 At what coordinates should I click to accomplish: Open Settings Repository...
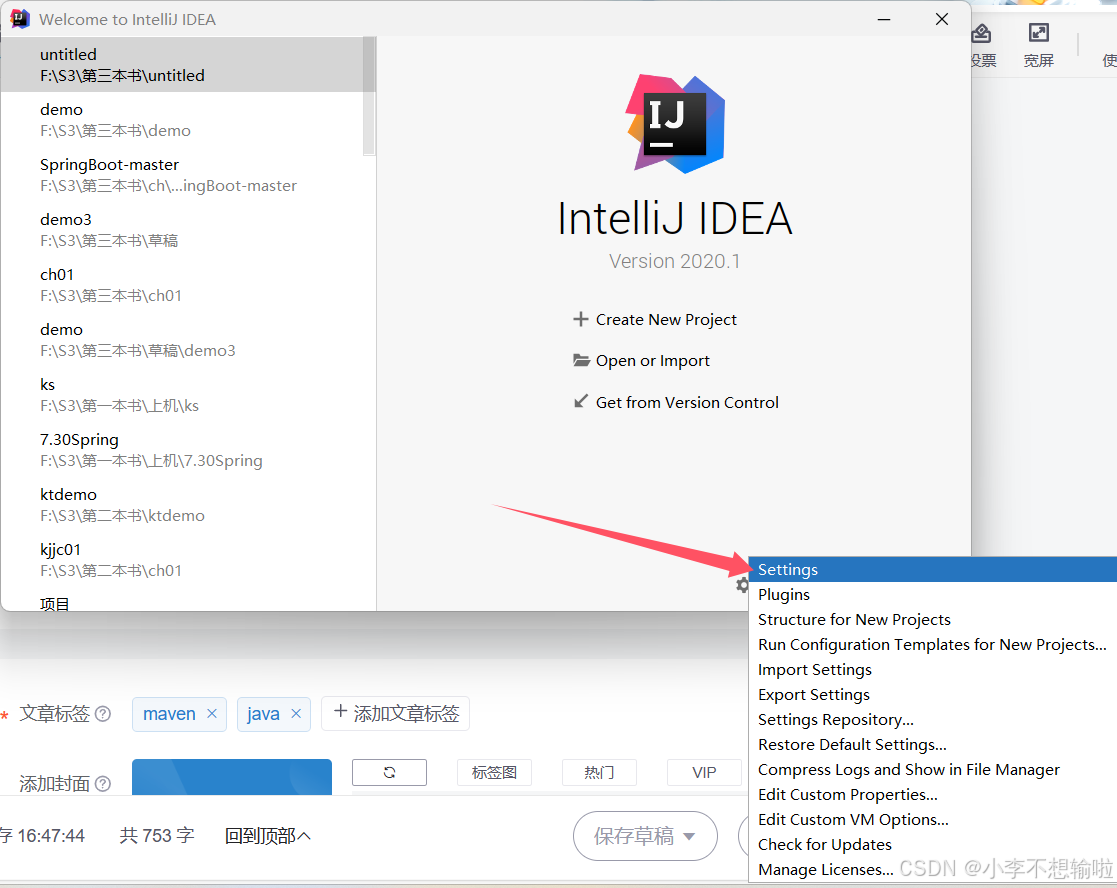click(x=932, y=719)
